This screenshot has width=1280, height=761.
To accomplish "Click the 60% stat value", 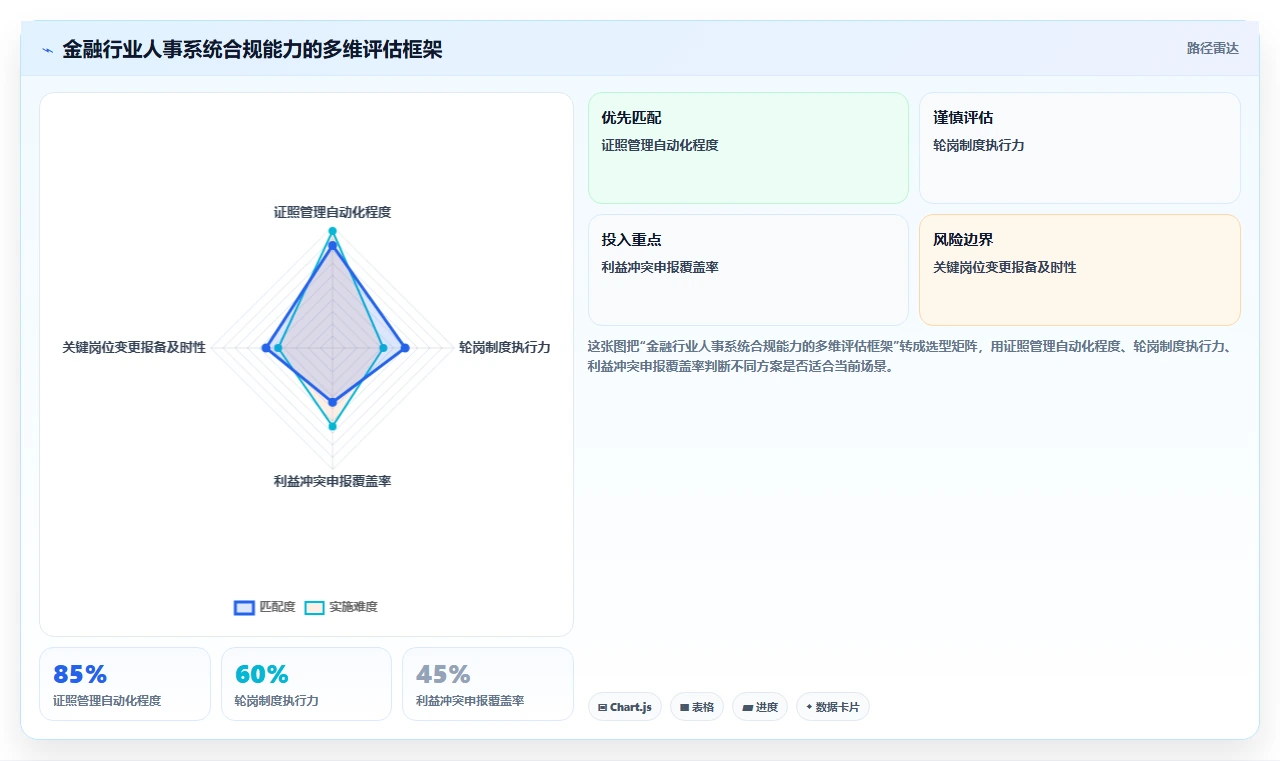I will [262, 674].
